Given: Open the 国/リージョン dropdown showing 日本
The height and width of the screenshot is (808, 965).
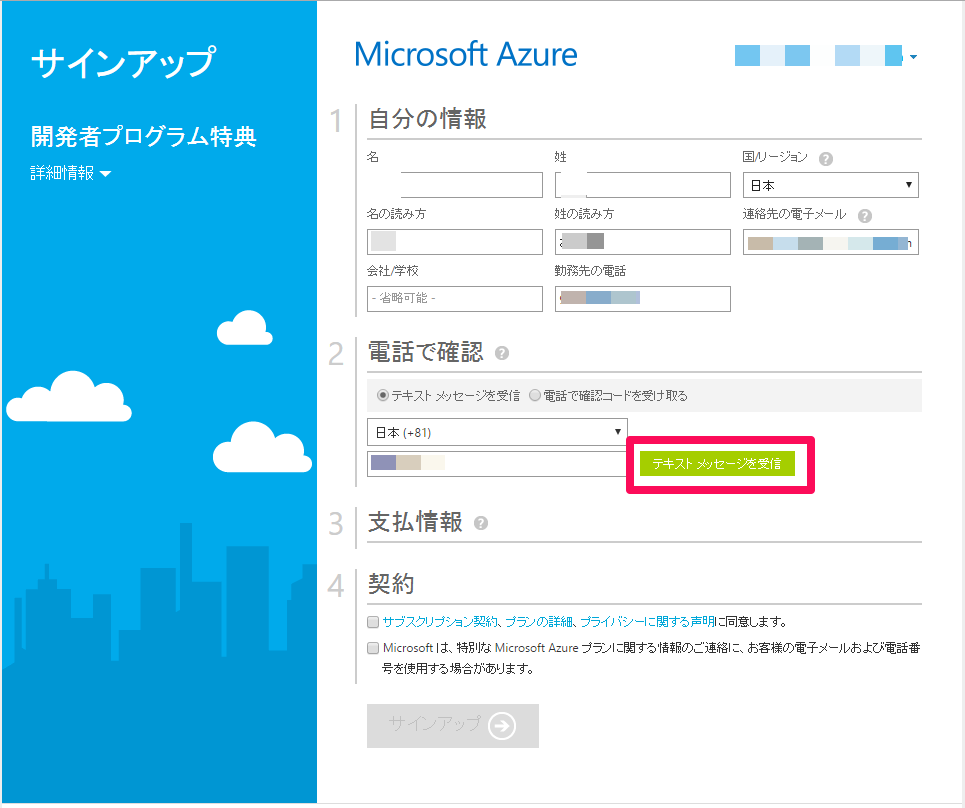Looking at the screenshot, I should (830, 185).
